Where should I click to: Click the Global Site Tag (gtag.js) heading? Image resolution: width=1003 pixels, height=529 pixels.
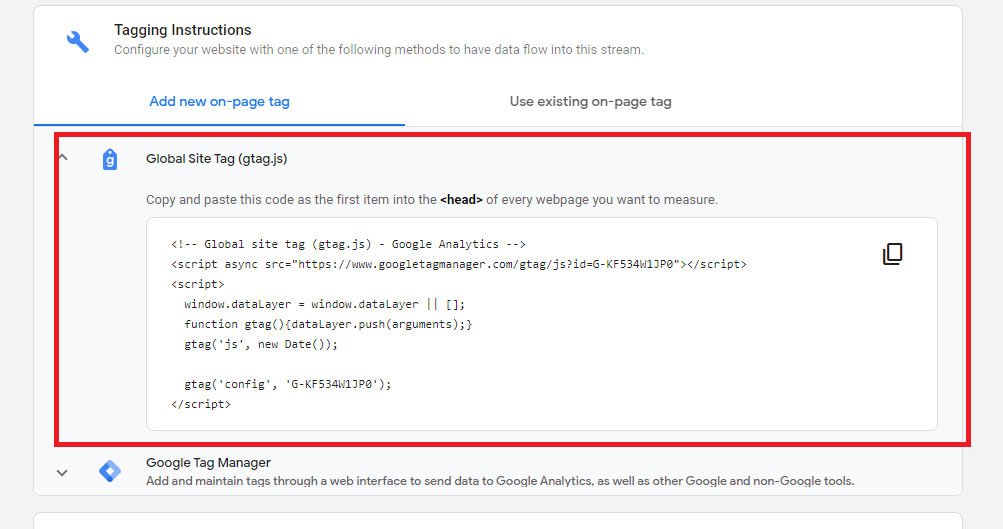pos(216,159)
